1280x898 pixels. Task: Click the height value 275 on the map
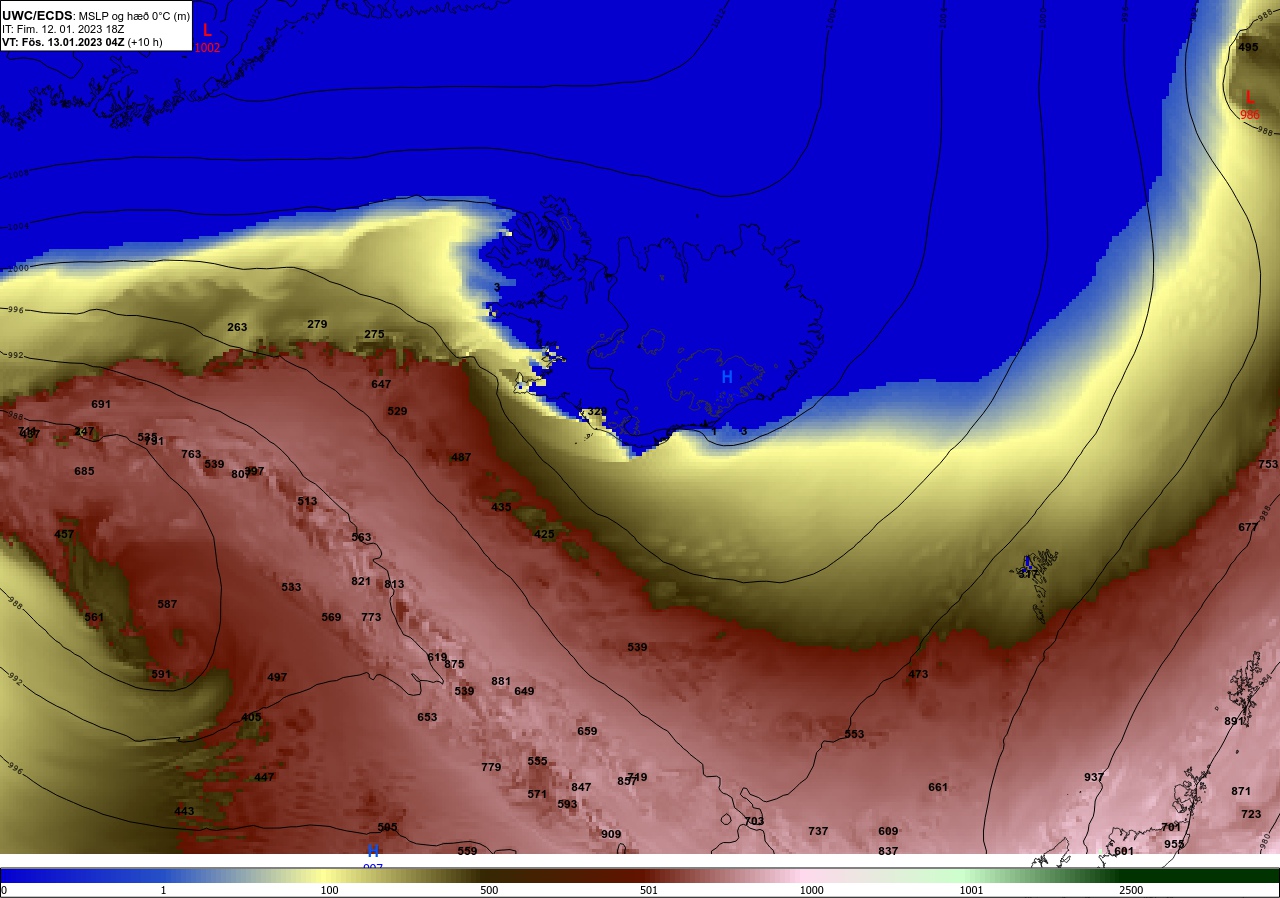point(374,335)
